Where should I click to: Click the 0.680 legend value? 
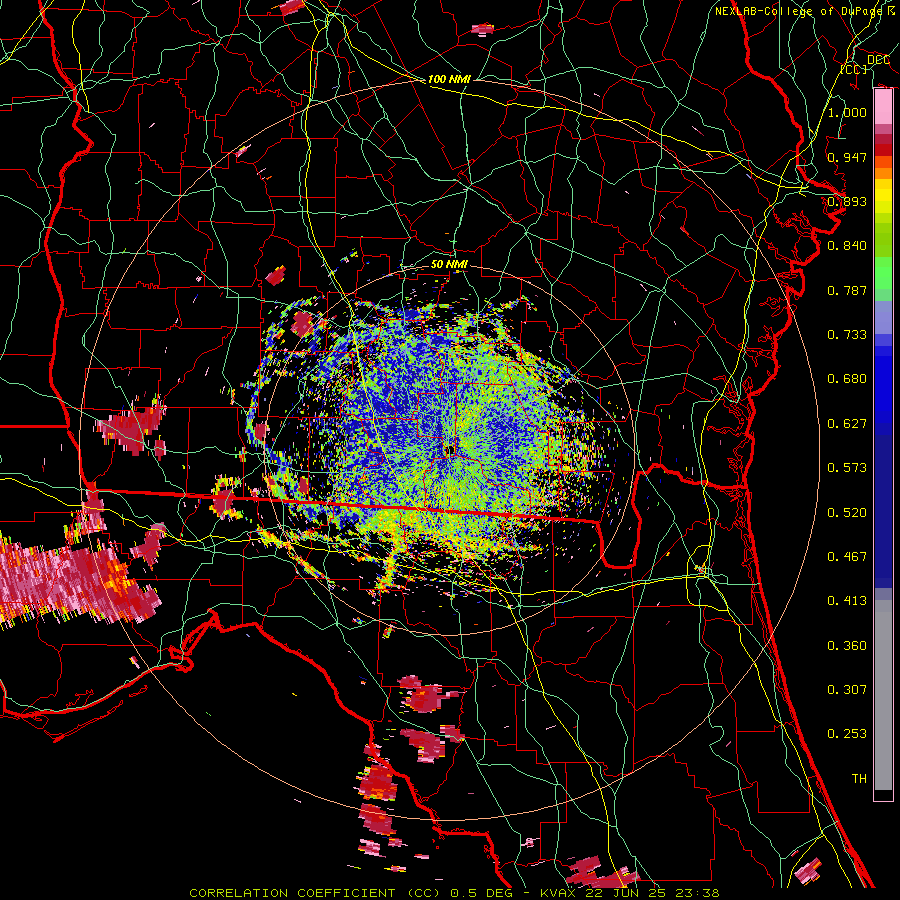click(x=847, y=379)
